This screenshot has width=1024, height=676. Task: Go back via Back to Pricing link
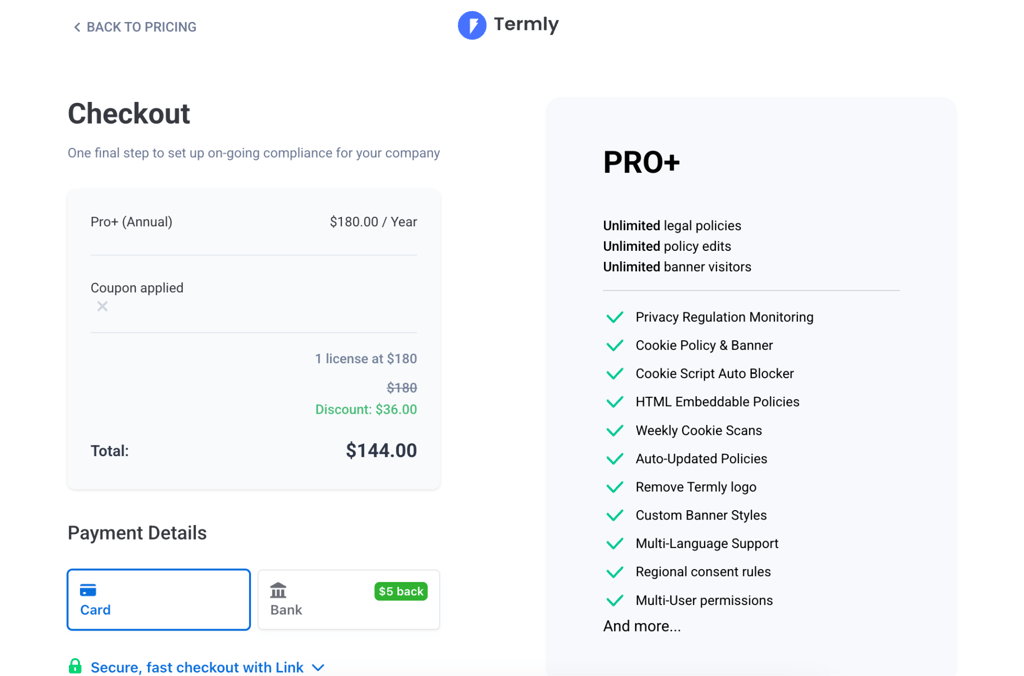(x=135, y=27)
